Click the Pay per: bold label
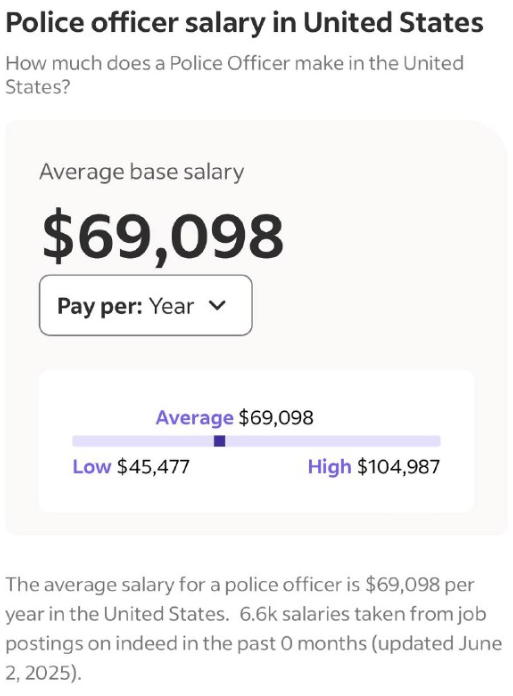 coord(100,306)
